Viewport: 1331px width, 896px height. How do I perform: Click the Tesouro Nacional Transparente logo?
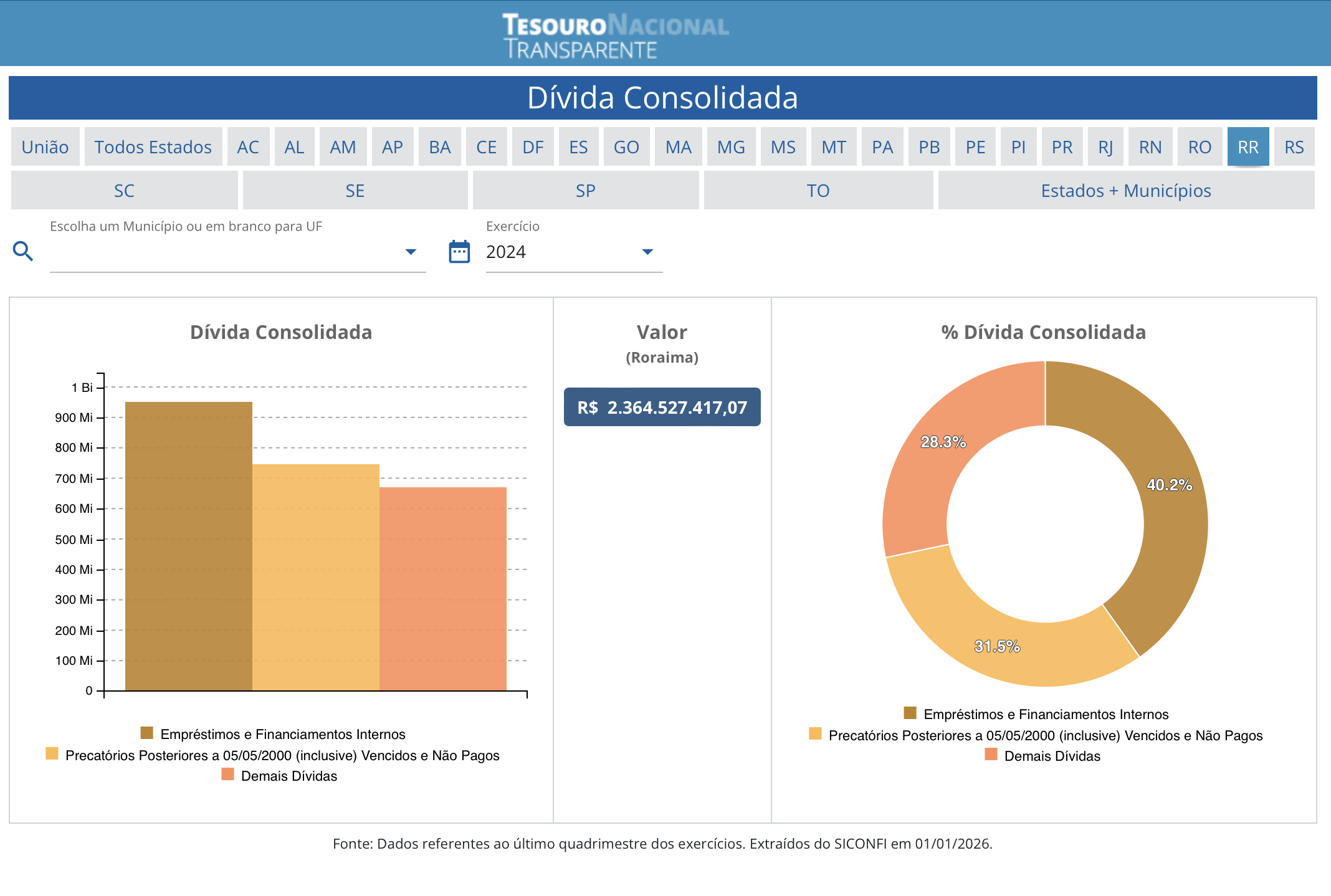615,36
